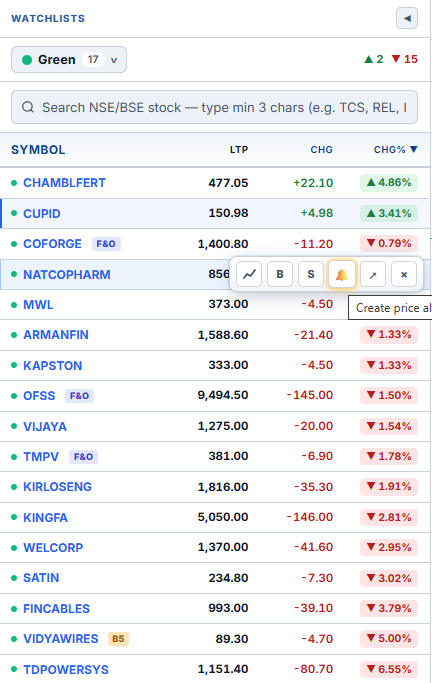This screenshot has width=432, height=683.
Task: Open KAPSTON stock link
Action: coord(52,365)
